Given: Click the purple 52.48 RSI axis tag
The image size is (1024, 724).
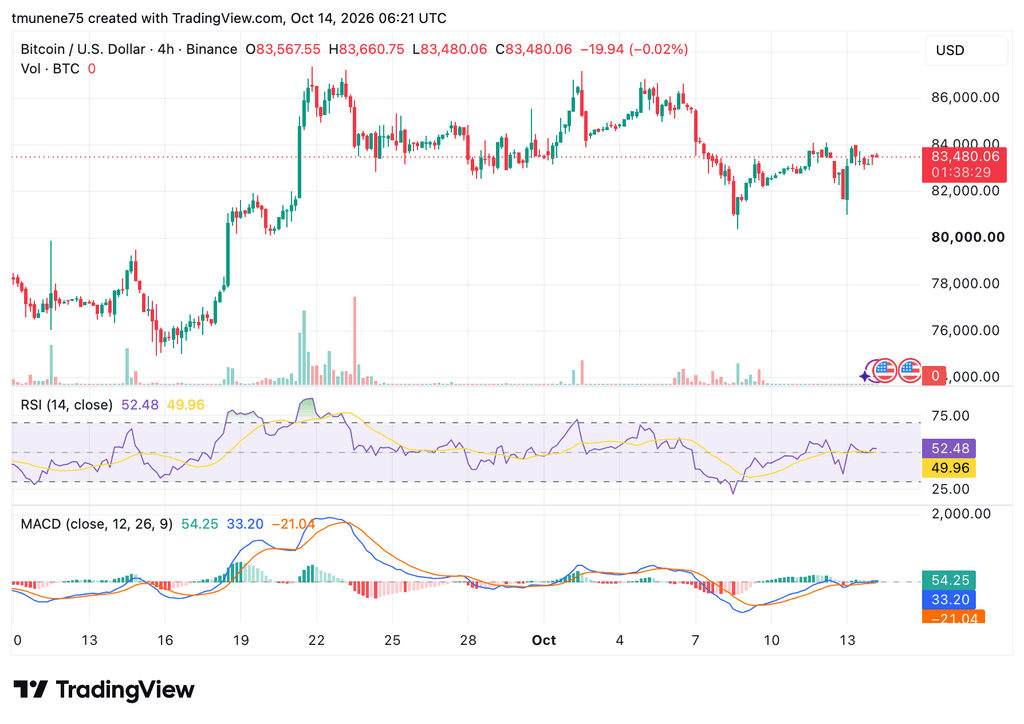Looking at the screenshot, I should (x=949, y=449).
